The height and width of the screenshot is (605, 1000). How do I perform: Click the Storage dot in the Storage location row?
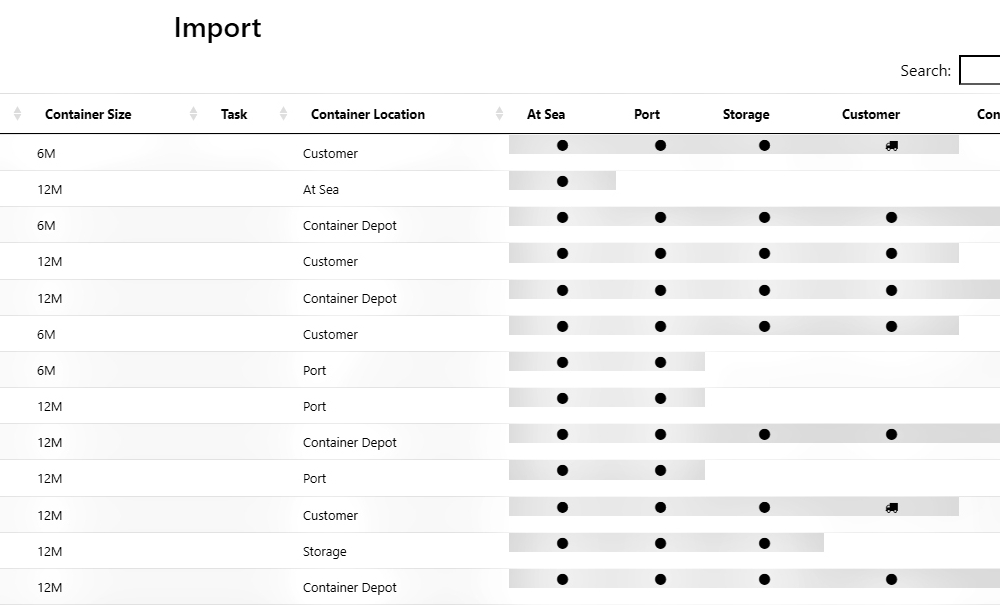click(x=764, y=544)
